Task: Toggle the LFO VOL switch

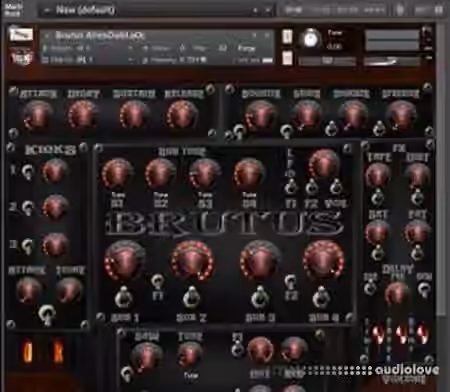Action: [336, 187]
